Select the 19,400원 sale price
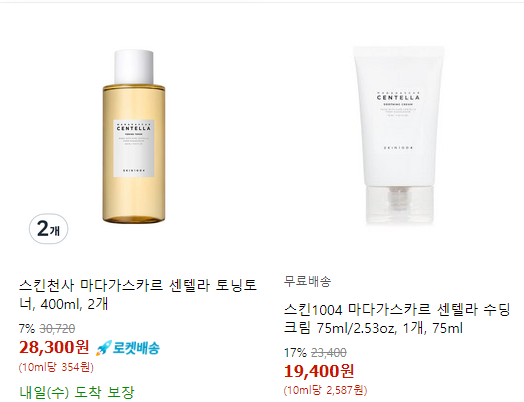Viewport: 524px width, 402px height. click(x=319, y=371)
